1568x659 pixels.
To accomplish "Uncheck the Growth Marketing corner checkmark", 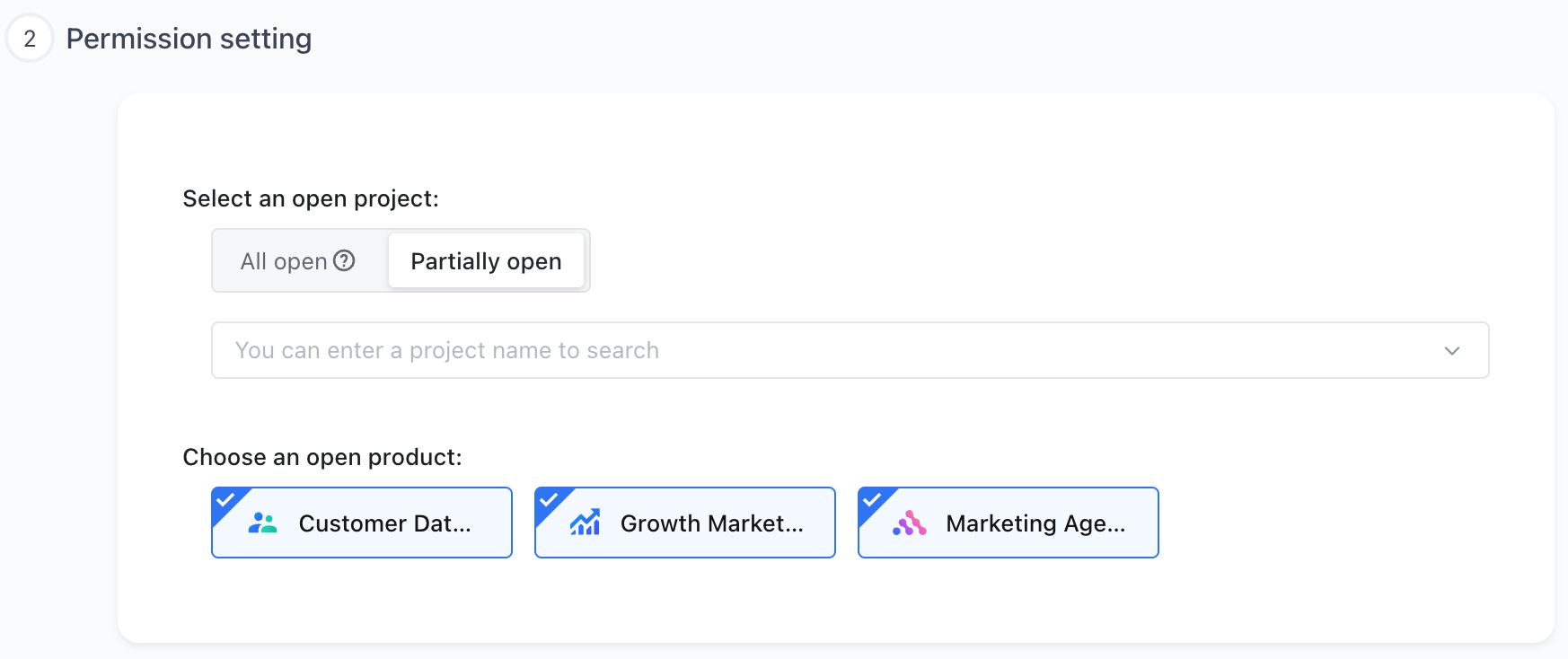I will point(548,500).
